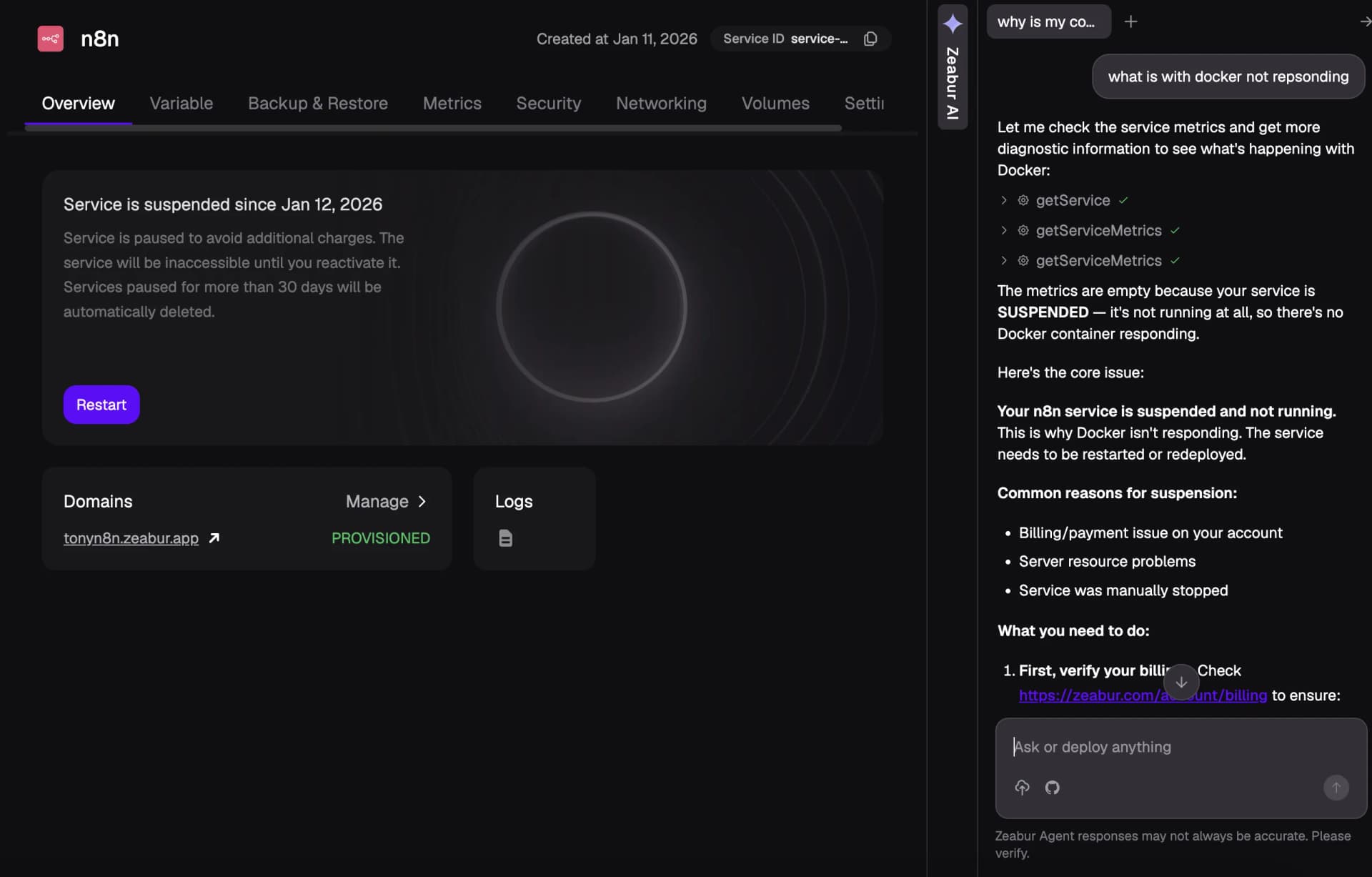This screenshot has height=877, width=1372.
Task: Switch to the Overview tab
Action: point(78,104)
